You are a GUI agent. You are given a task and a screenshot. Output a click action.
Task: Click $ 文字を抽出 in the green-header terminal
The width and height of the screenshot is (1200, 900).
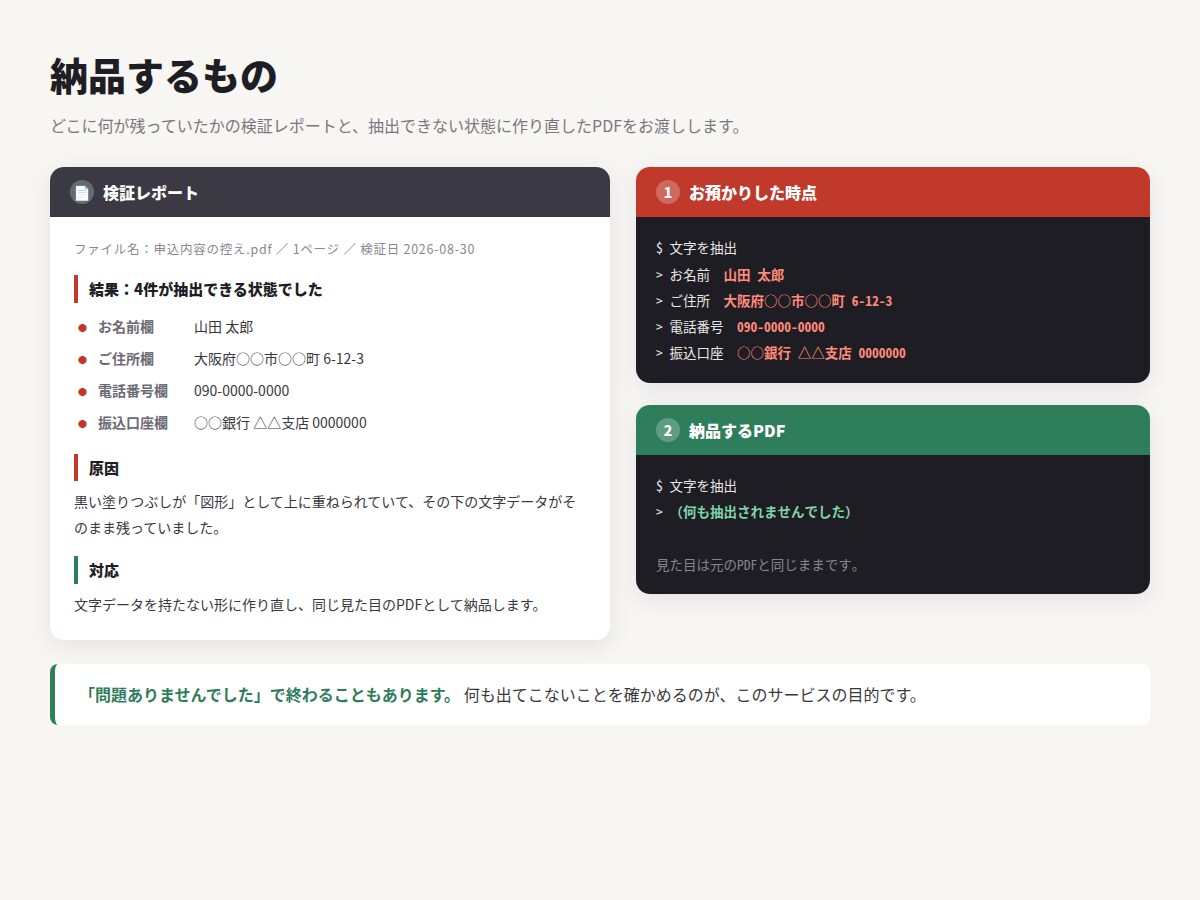tap(696, 486)
